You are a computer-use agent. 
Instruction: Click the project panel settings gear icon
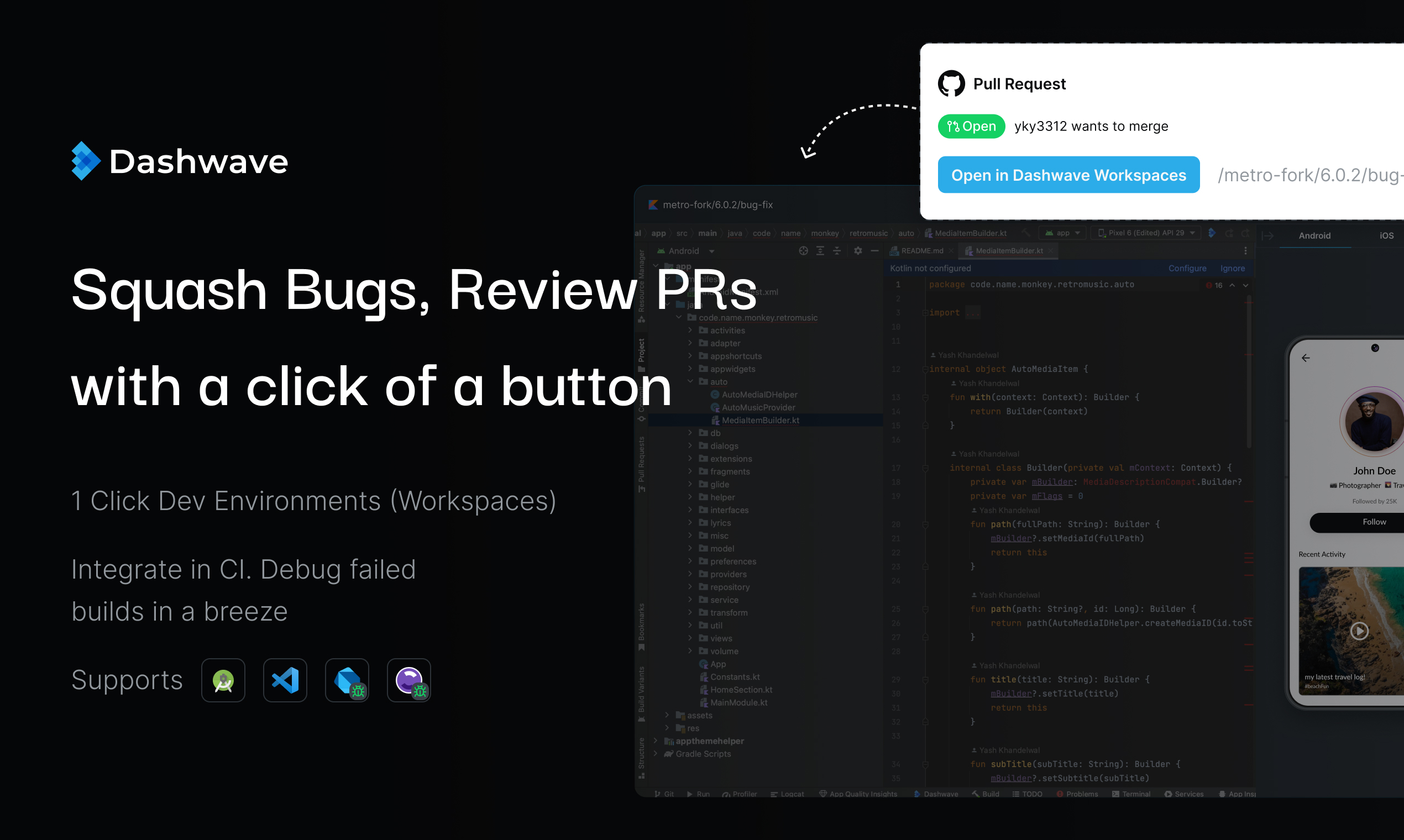[858, 251]
